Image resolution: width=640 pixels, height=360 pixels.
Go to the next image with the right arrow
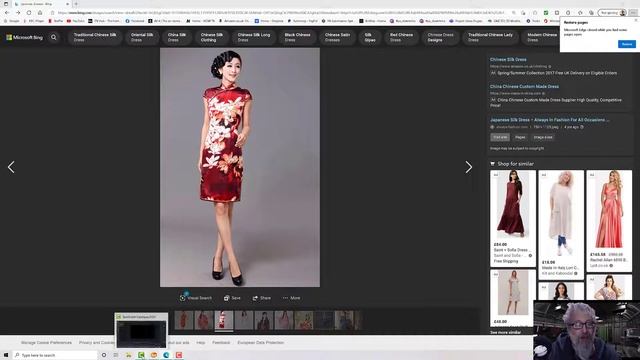[469, 167]
